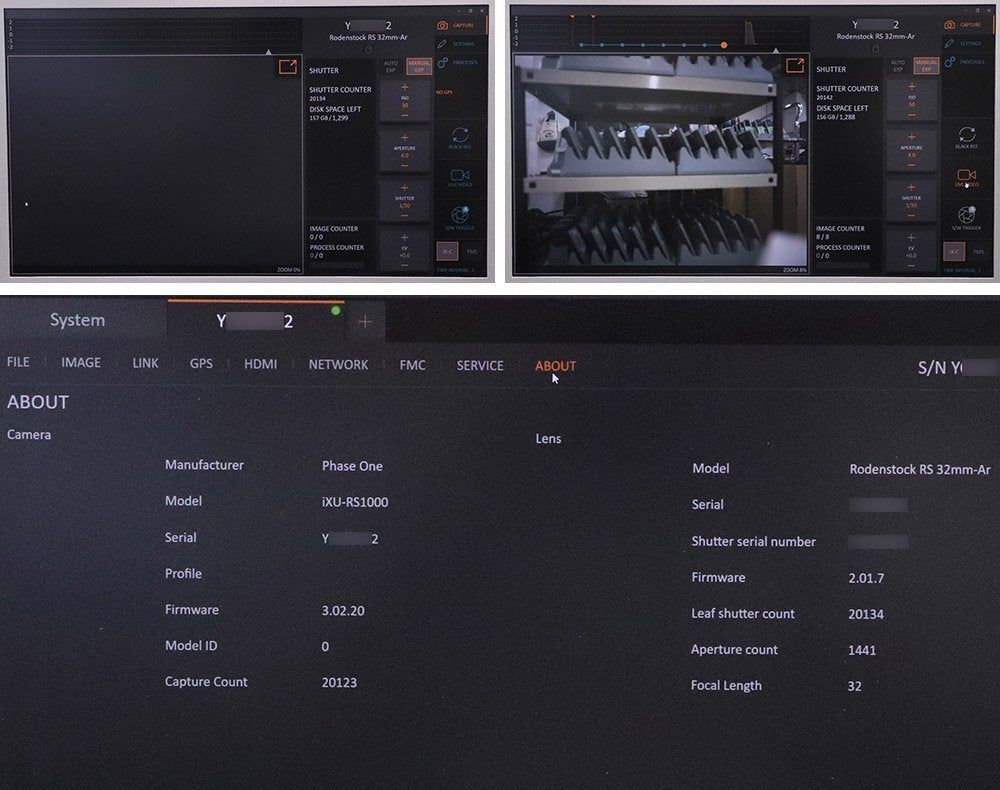Click SW Trigger icon in live-image window
This screenshot has width=1000, height=790.
point(967,217)
